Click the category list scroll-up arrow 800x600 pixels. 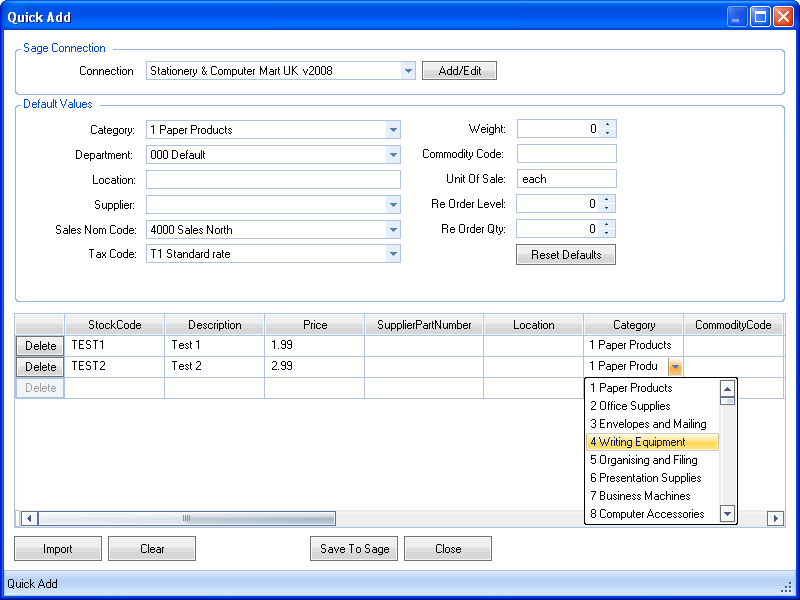click(728, 389)
